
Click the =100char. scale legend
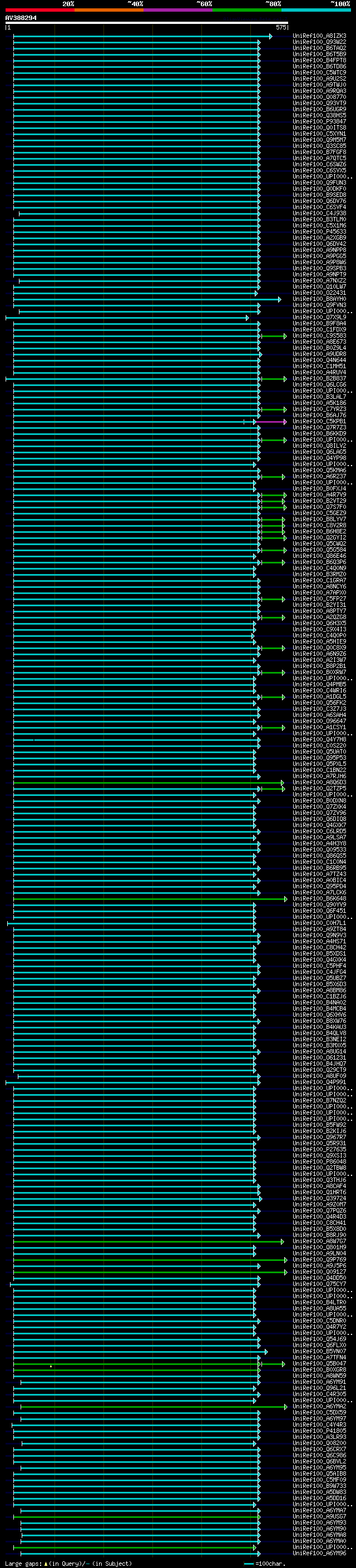(x=264, y=1564)
